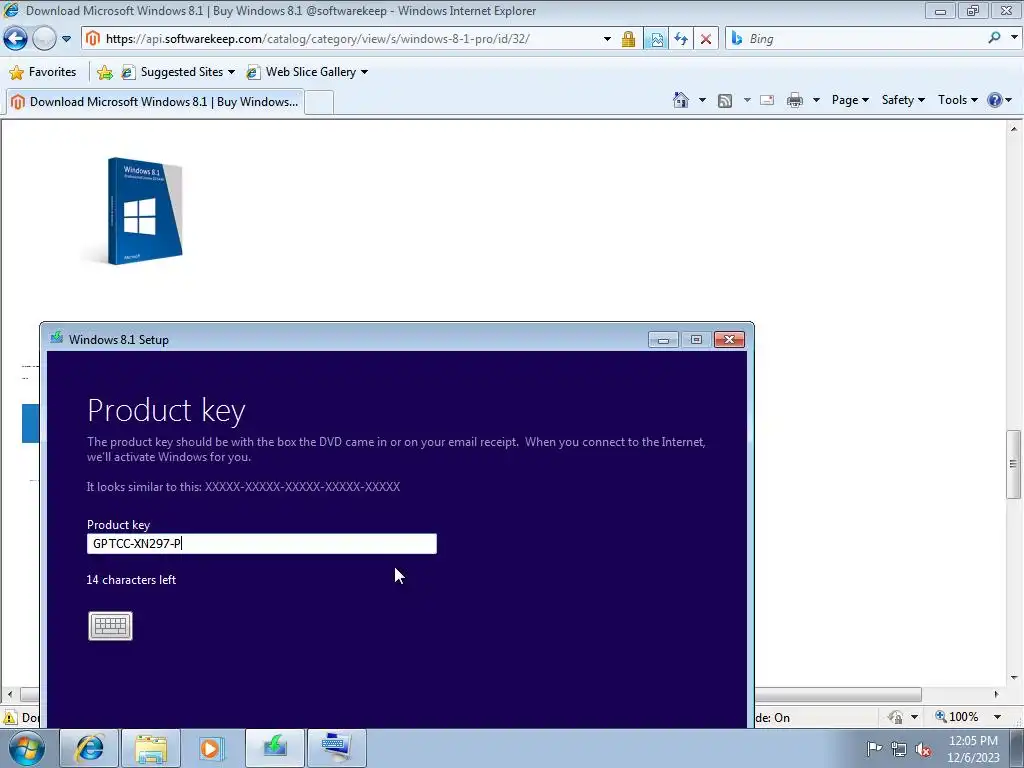Click the Refresh page icon
1024x768 pixels.
[x=681, y=39]
